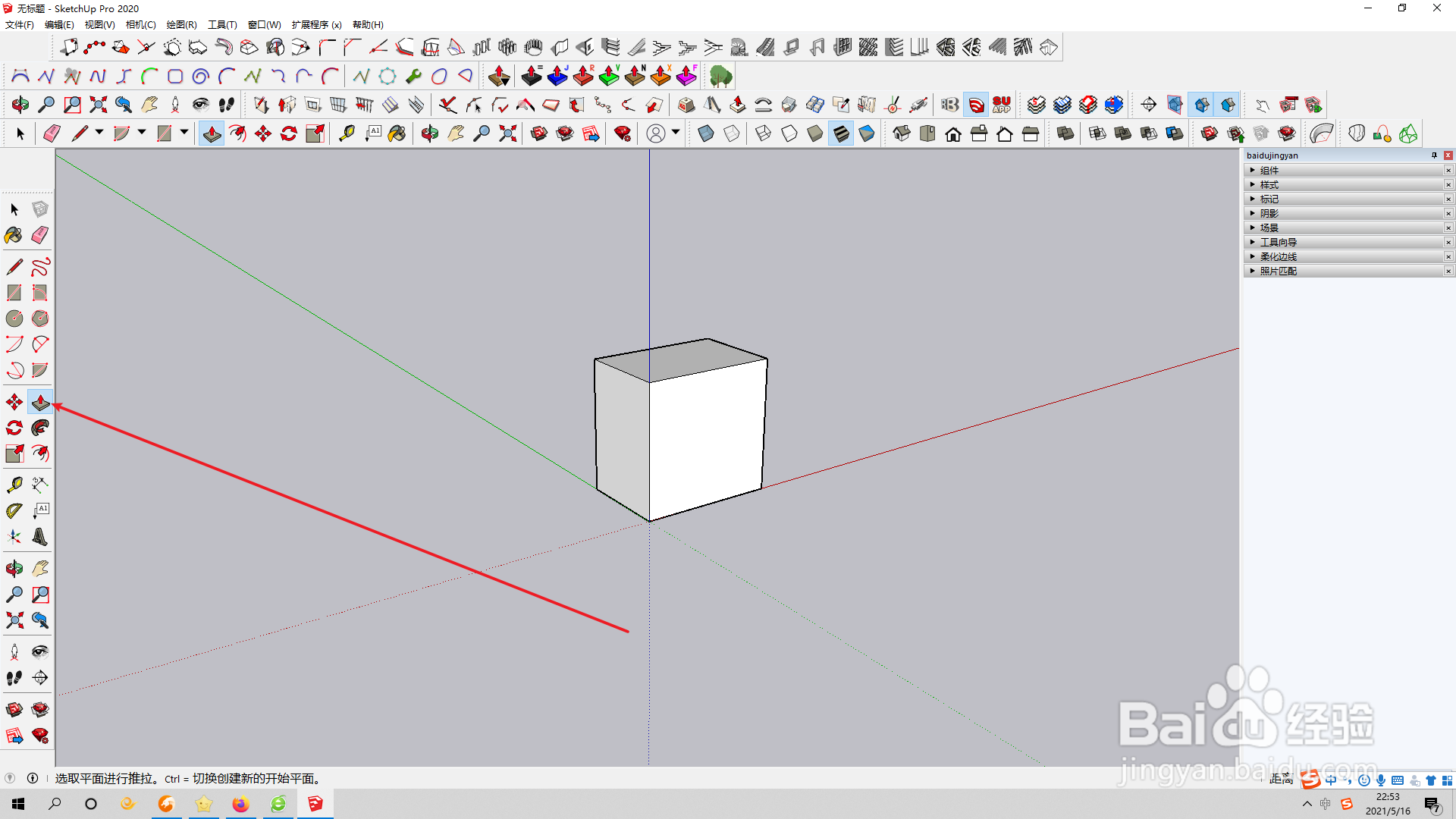Select the 3D Text tool in left toolbar
1456x819 pixels.
[40, 537]
